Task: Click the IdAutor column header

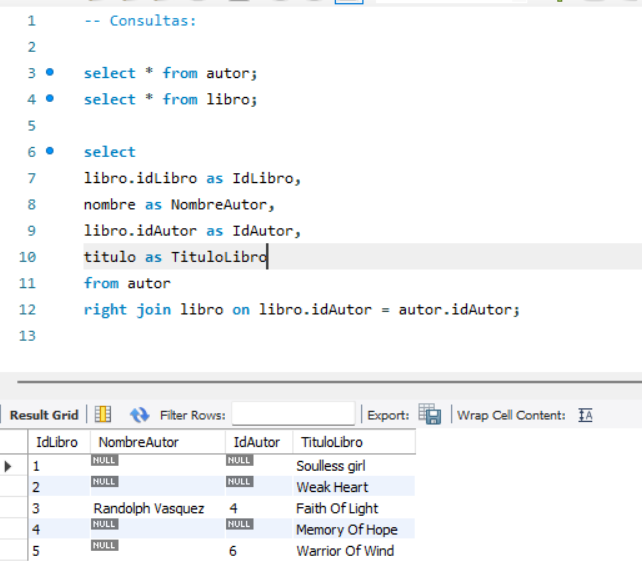Action: click(257, 442)
